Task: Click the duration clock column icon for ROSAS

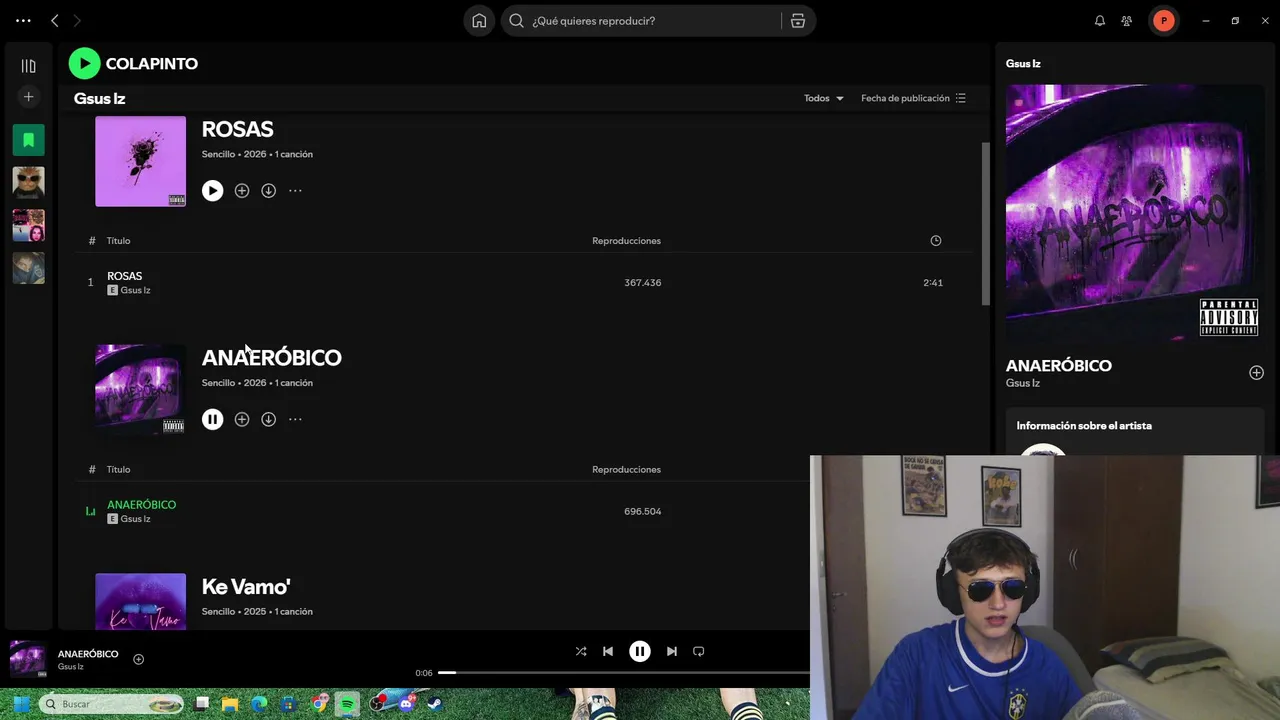Action: (936, 241)
